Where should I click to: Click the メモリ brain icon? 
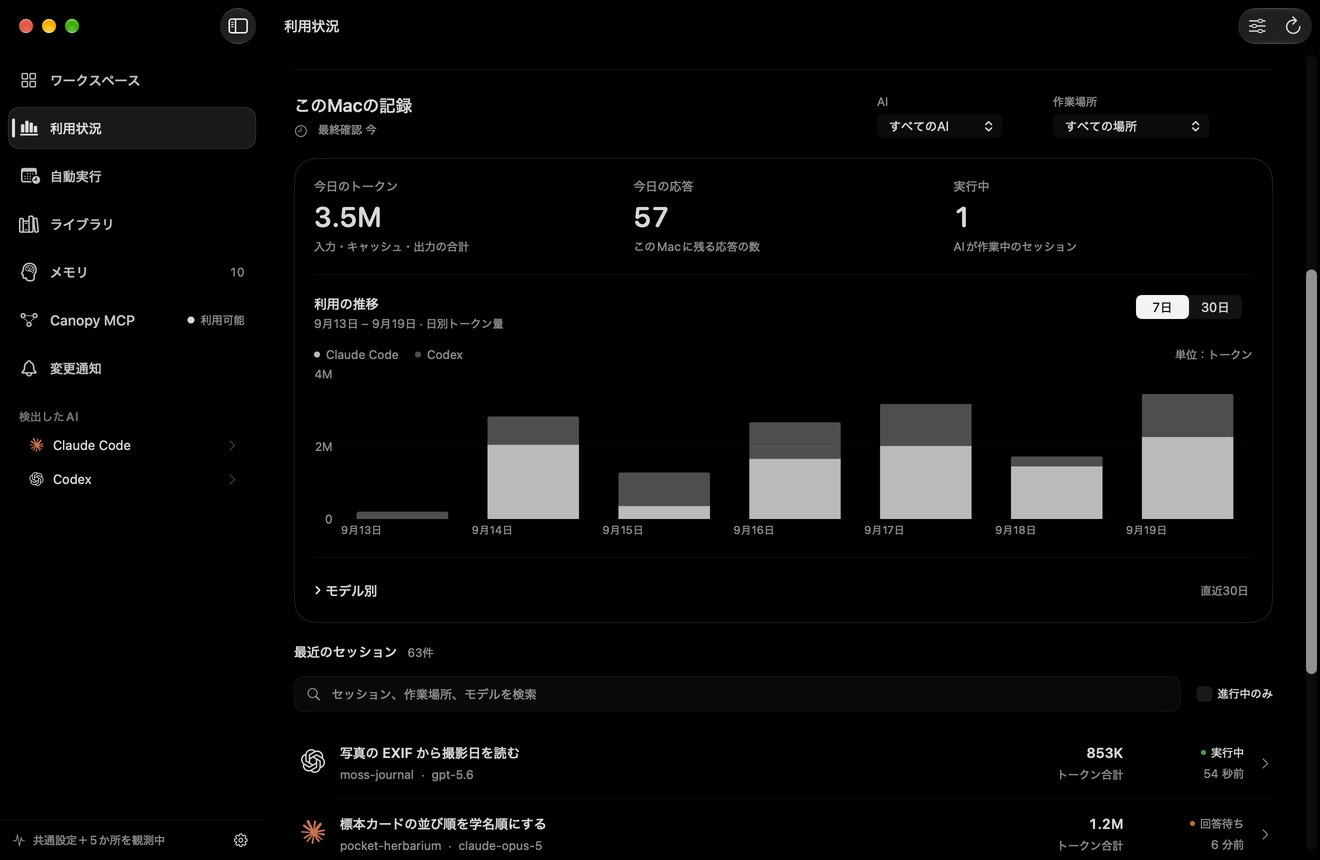pyautogui.click(x=29, y=272)
